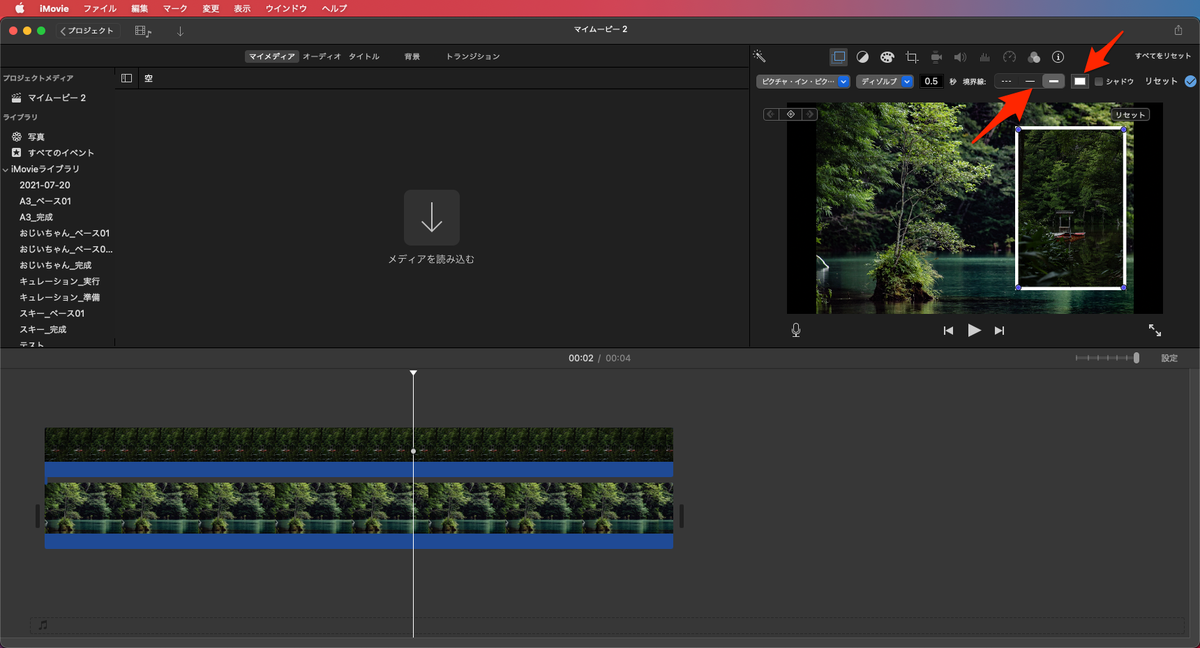1200x648 pixels.
Task: Open the 編集 menu
Action: point(140,8)
